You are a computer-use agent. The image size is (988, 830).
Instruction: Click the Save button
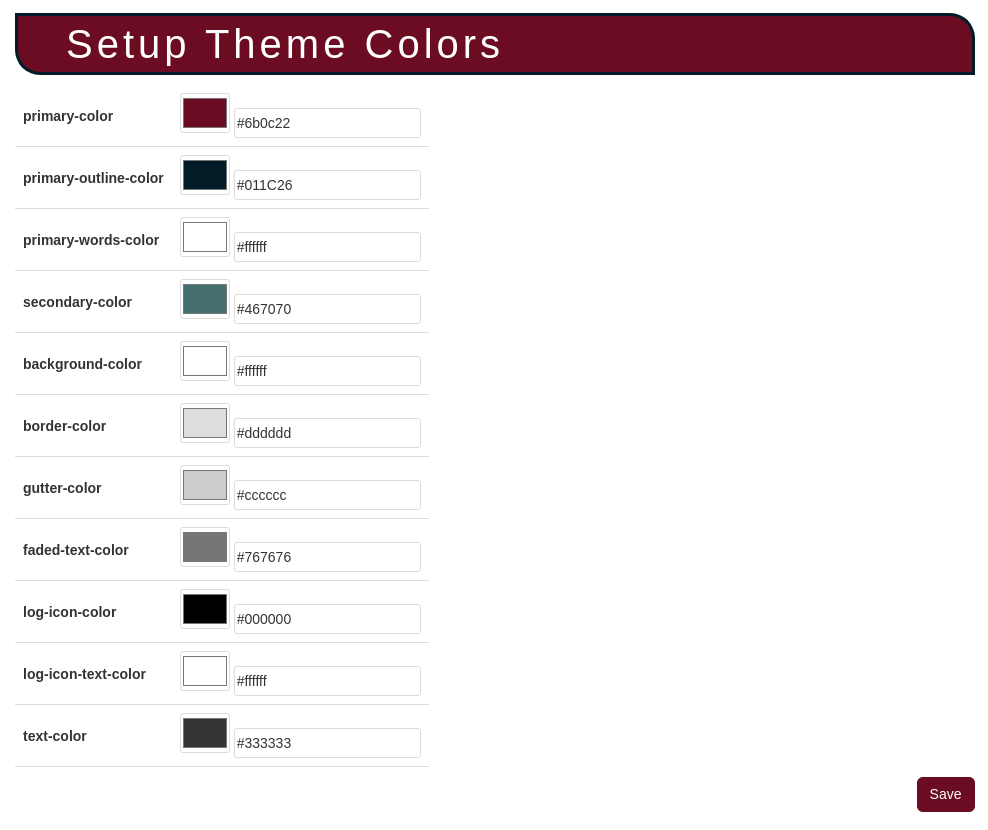pos(945,794)
